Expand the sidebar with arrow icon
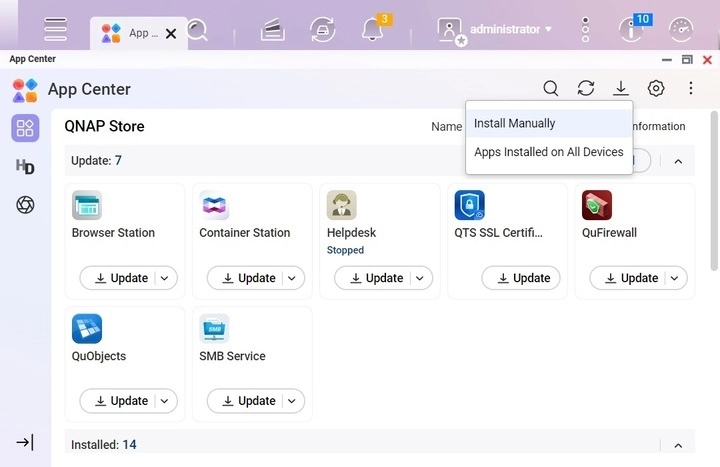This screenshot has height=467, width=720. 25,442
